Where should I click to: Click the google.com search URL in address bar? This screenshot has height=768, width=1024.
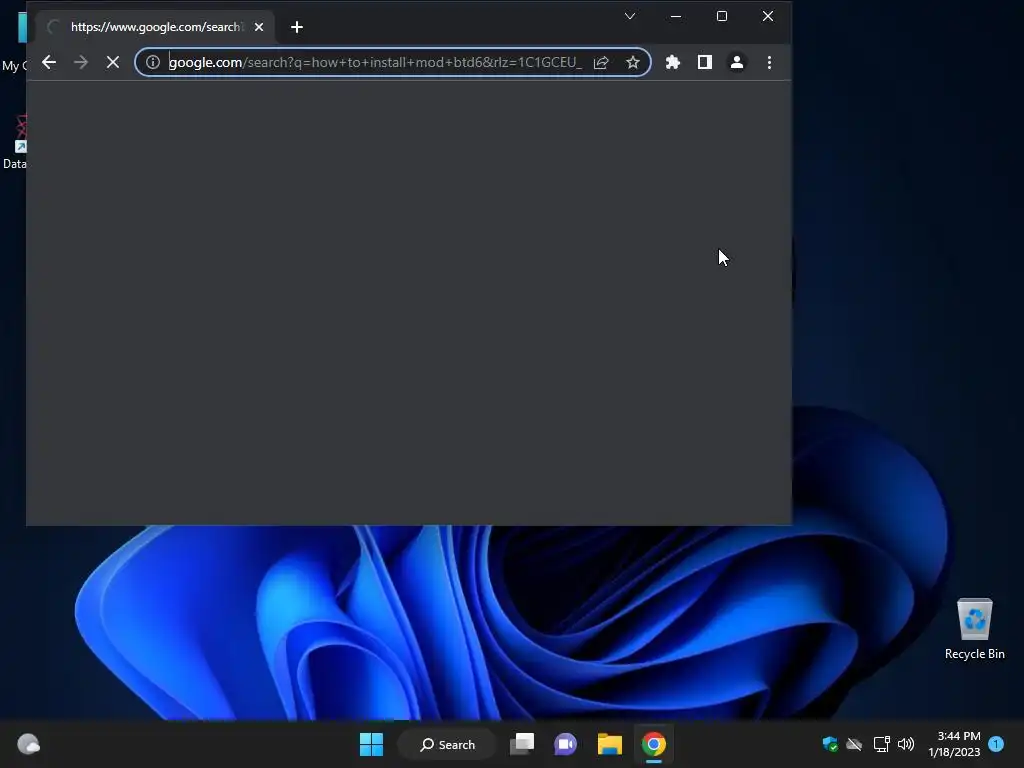coord(376,62)
